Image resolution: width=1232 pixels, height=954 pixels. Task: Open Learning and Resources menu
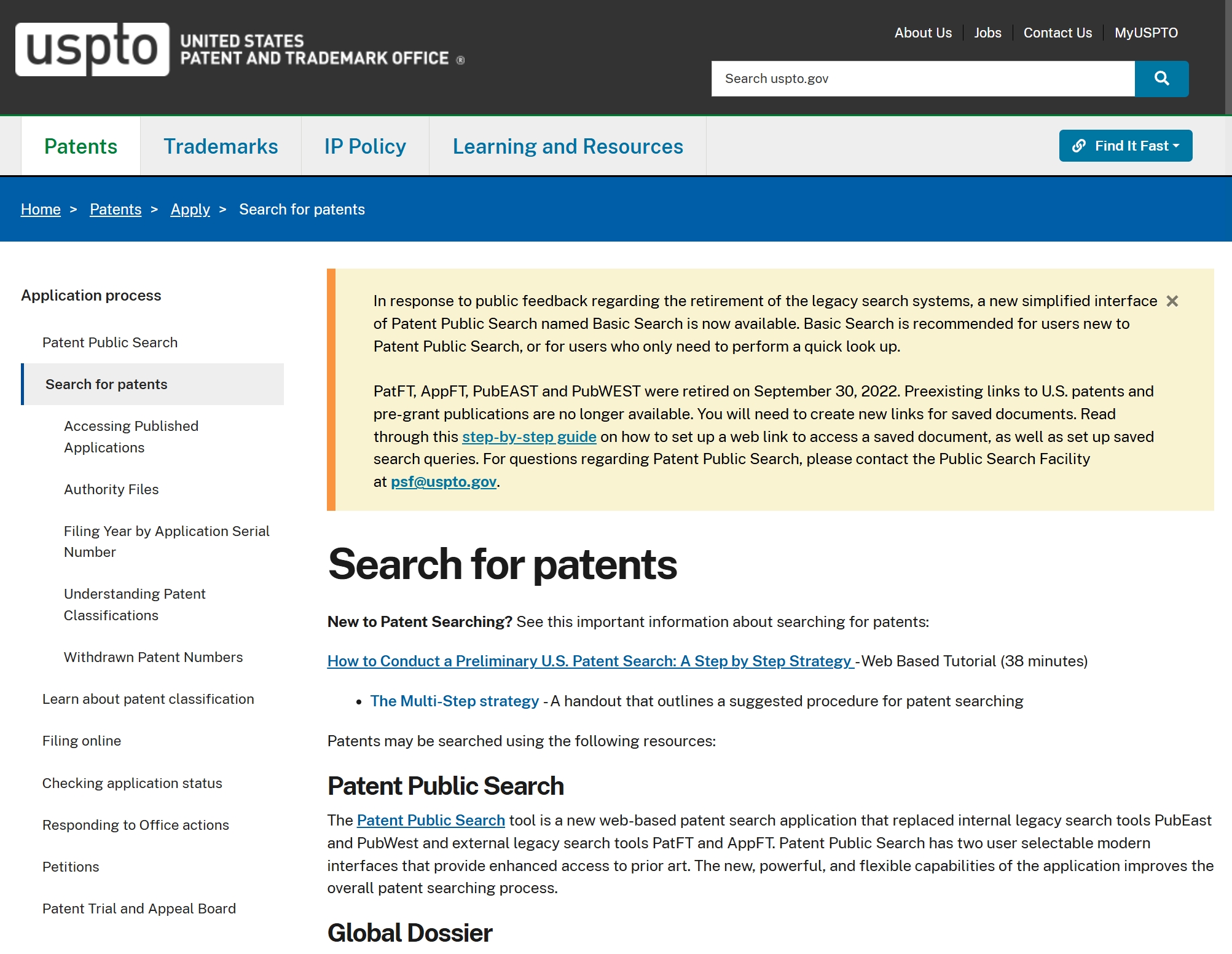567,147
